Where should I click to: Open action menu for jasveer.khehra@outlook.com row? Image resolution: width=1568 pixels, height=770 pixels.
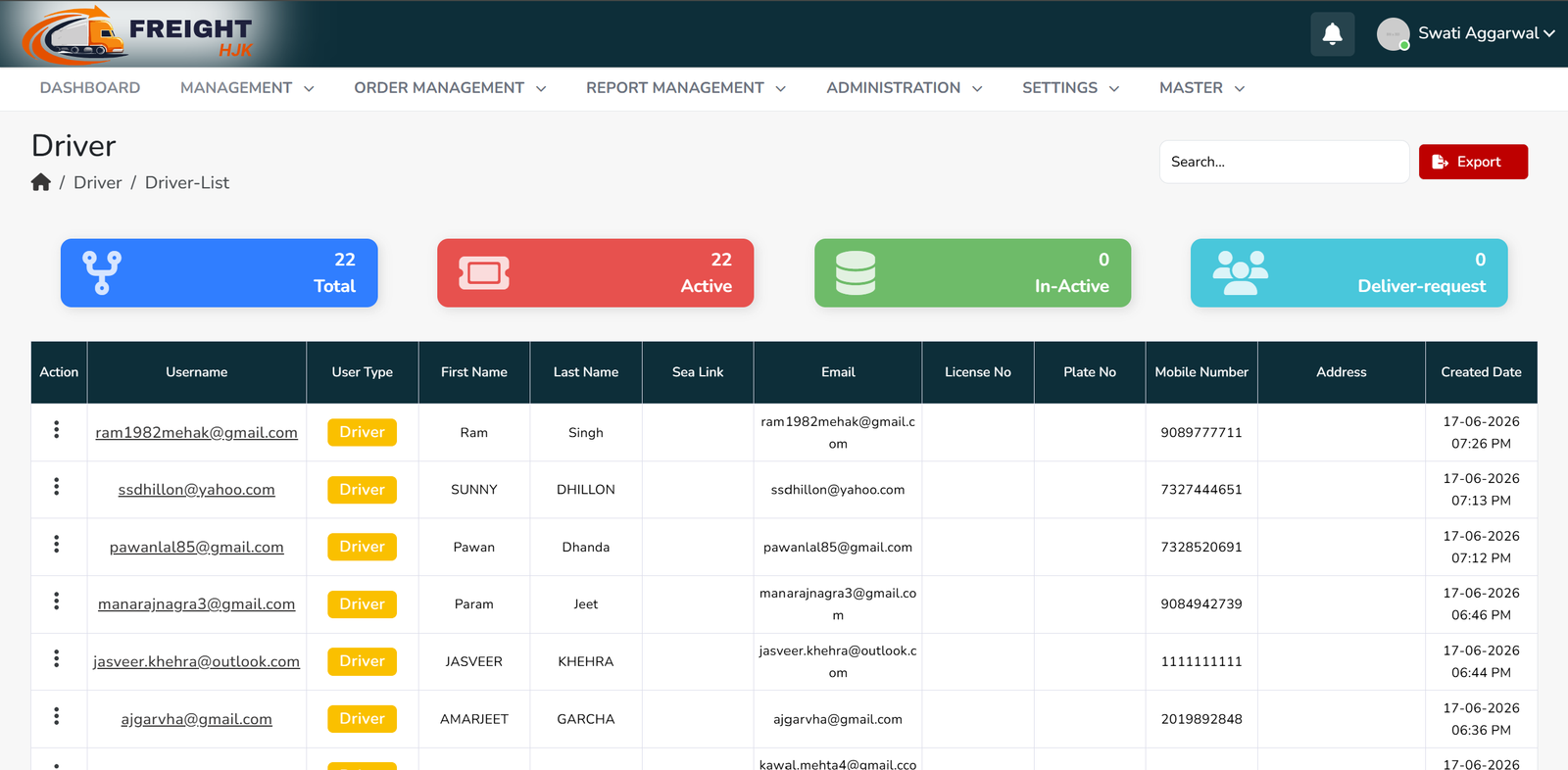point(57,658)
